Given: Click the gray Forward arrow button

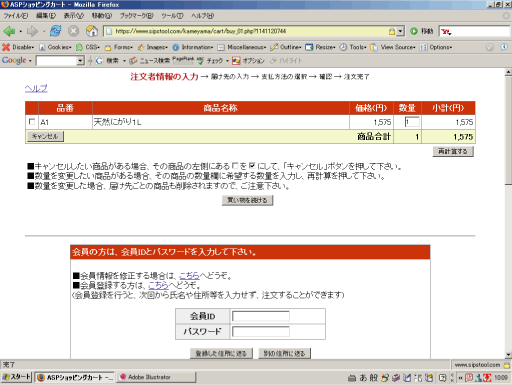Looking at the screenshot, I should 32,31.
